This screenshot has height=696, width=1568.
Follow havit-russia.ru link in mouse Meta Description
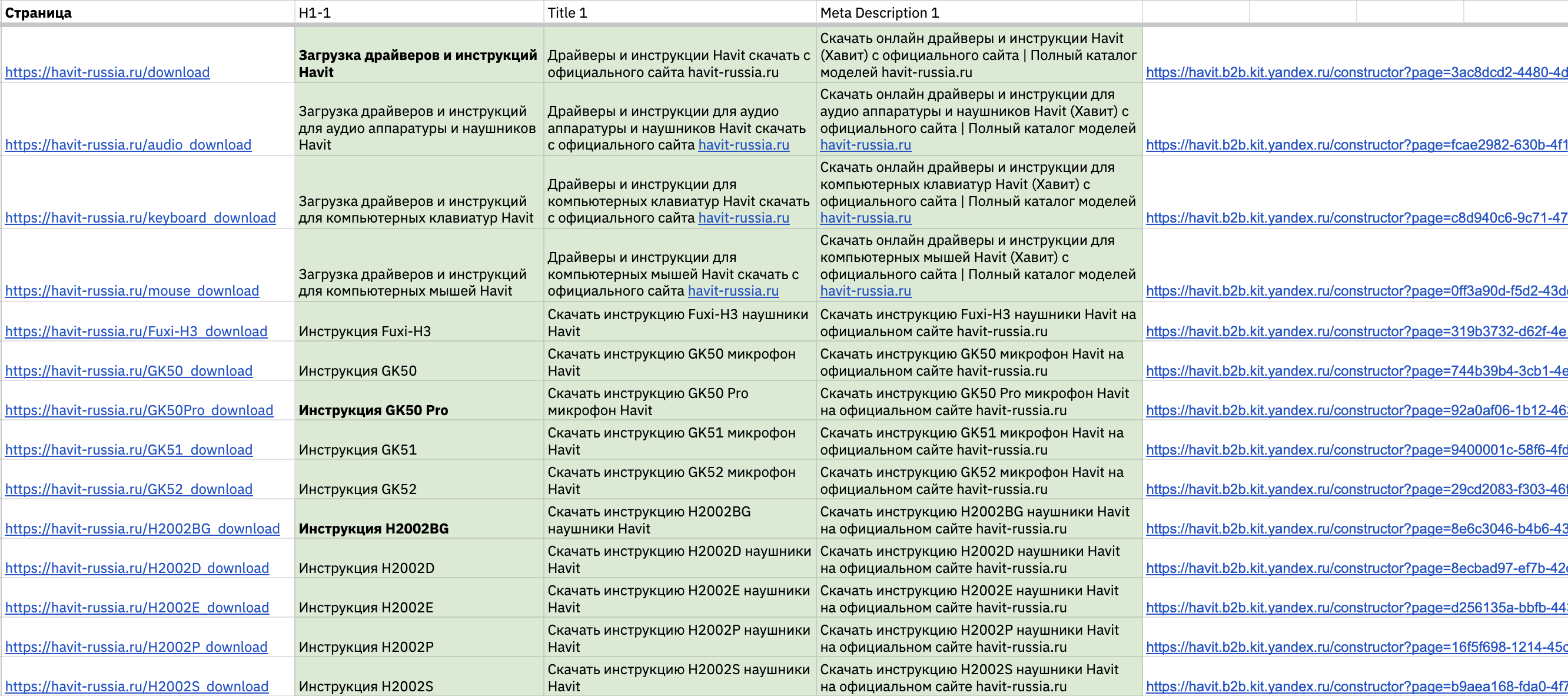[866, 290]
